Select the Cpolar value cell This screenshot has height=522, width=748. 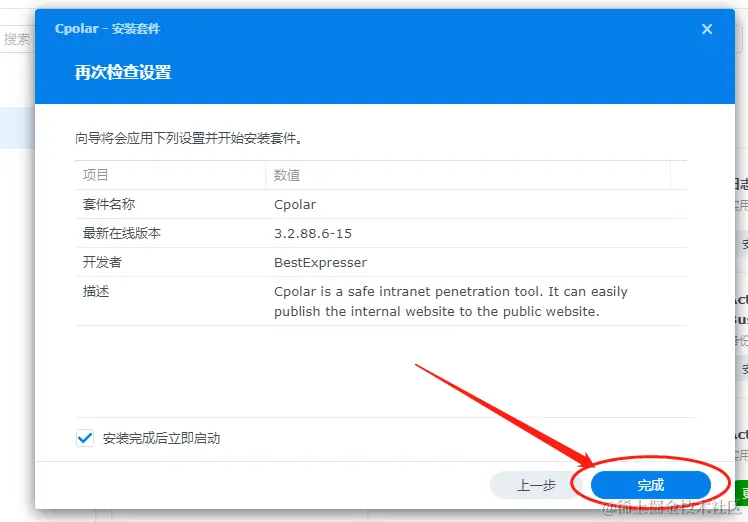(295, 205)
